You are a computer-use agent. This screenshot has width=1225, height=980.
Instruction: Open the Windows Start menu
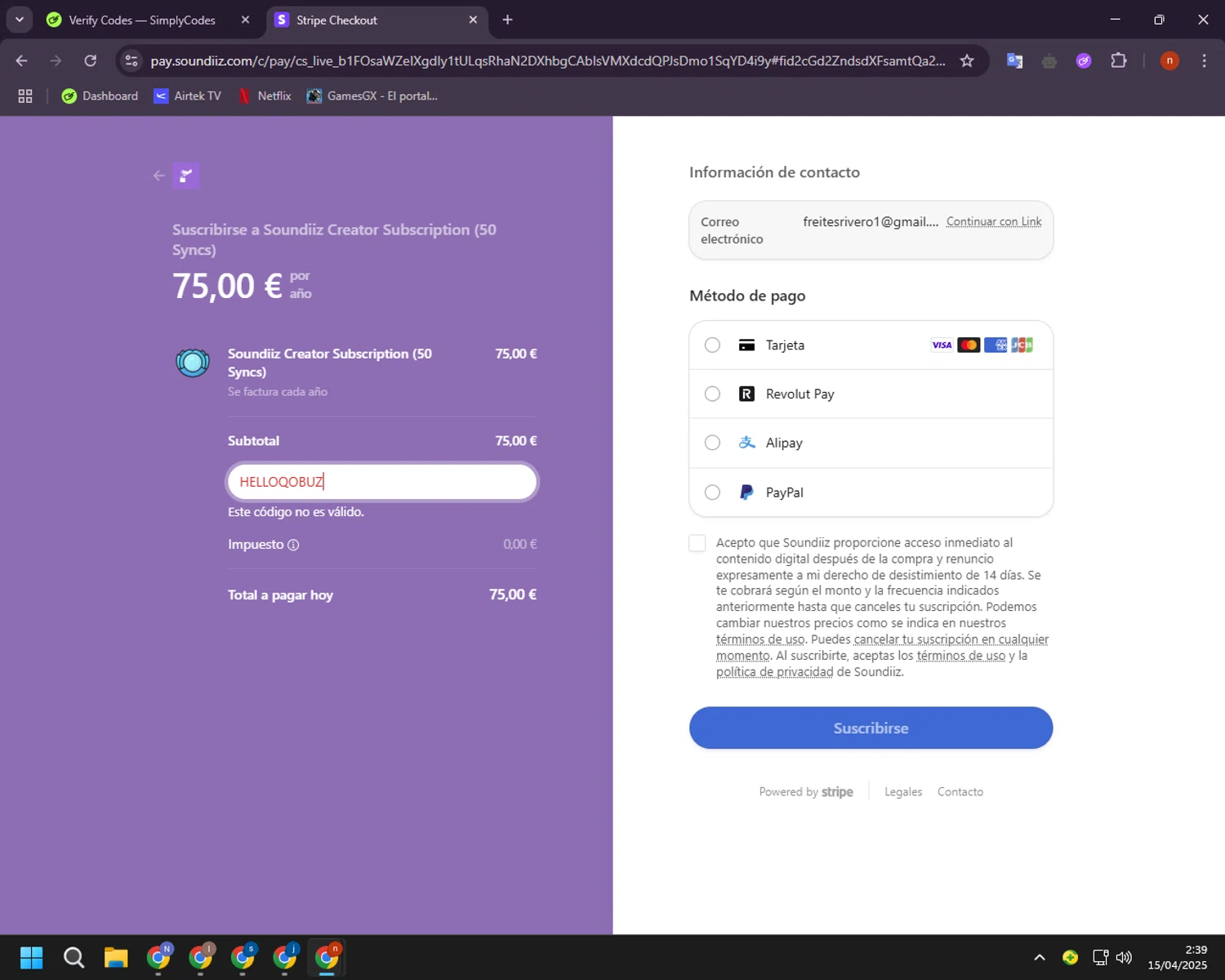(31, 957)
